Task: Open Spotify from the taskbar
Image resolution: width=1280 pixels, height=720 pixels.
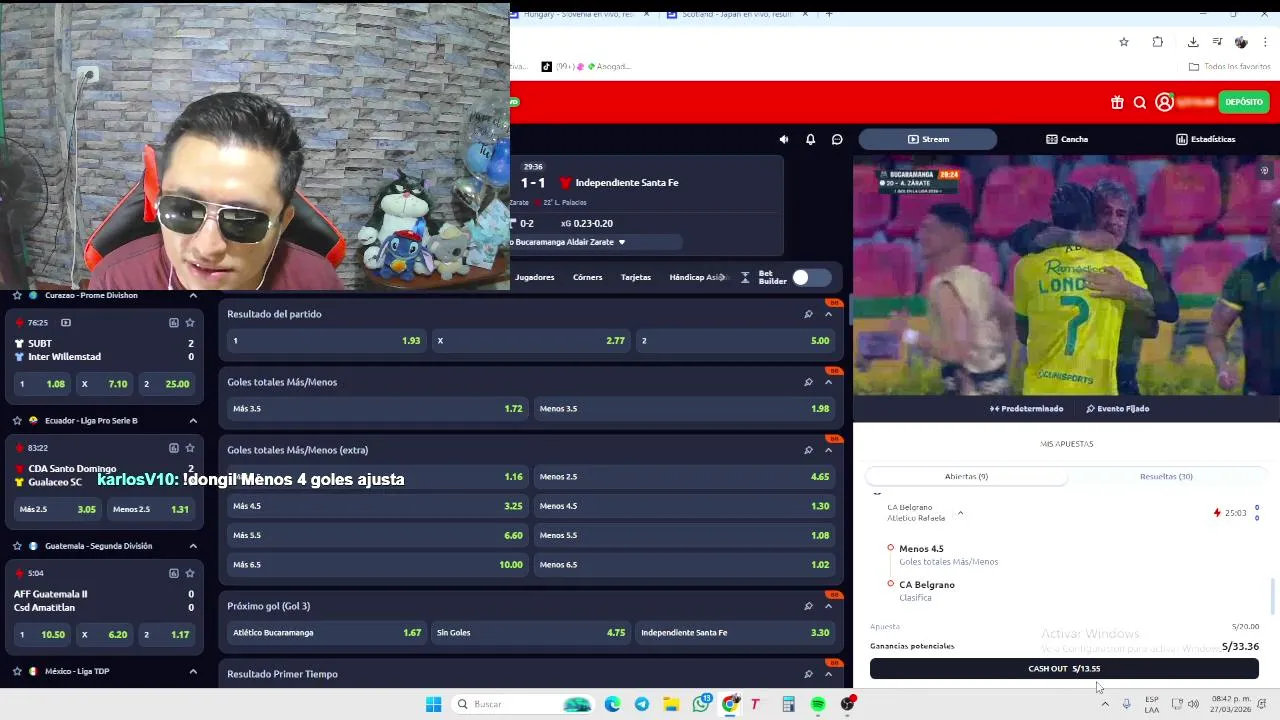Action: (818, 704)
